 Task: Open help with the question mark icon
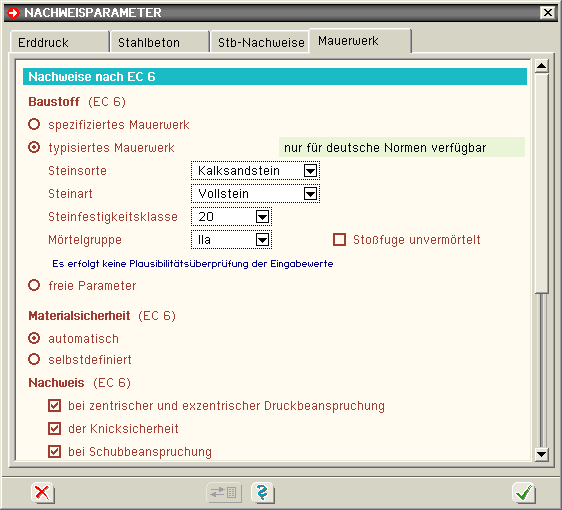[x=263, y=493]
